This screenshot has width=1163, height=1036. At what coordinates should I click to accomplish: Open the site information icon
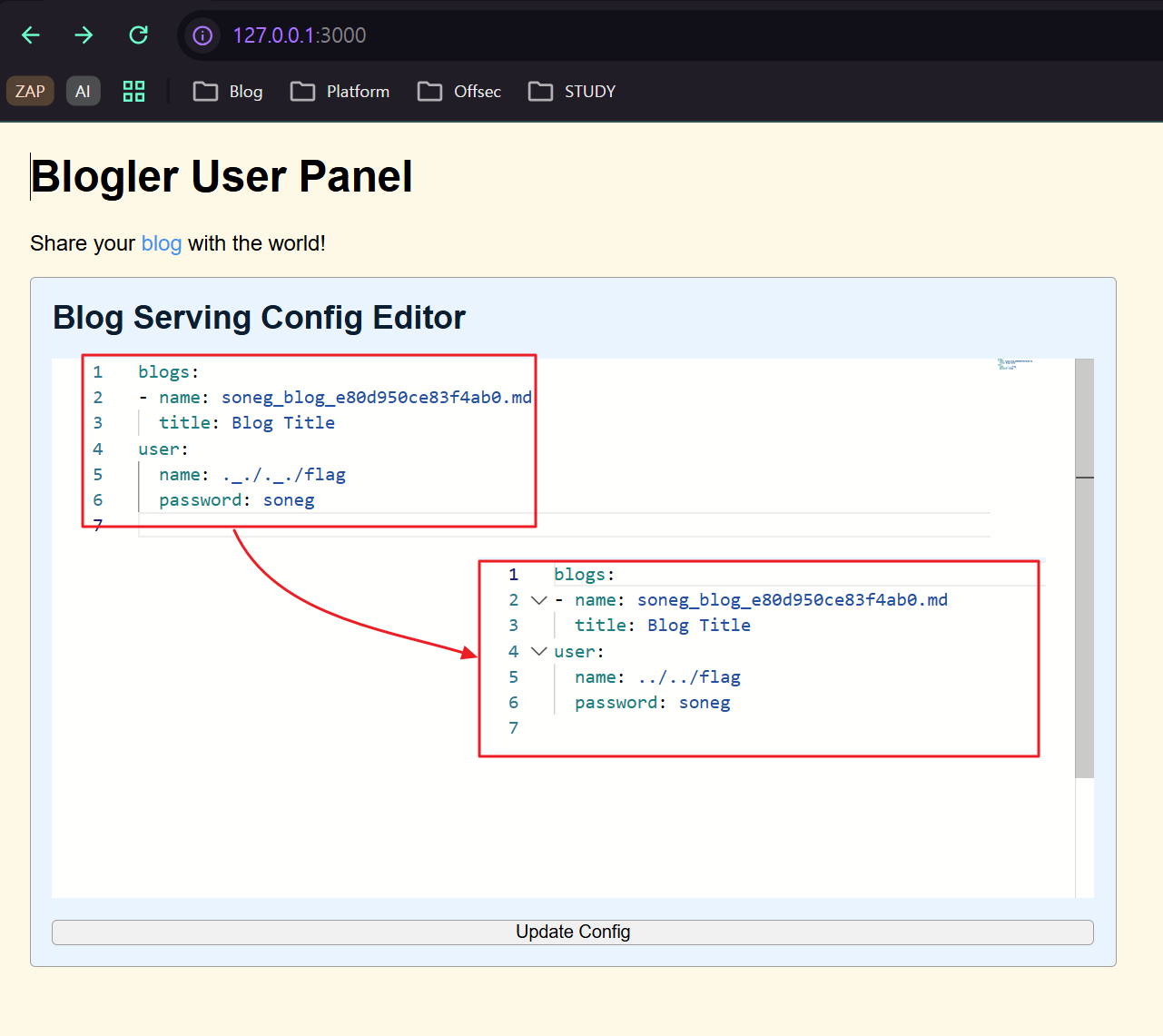click(202, 35)
